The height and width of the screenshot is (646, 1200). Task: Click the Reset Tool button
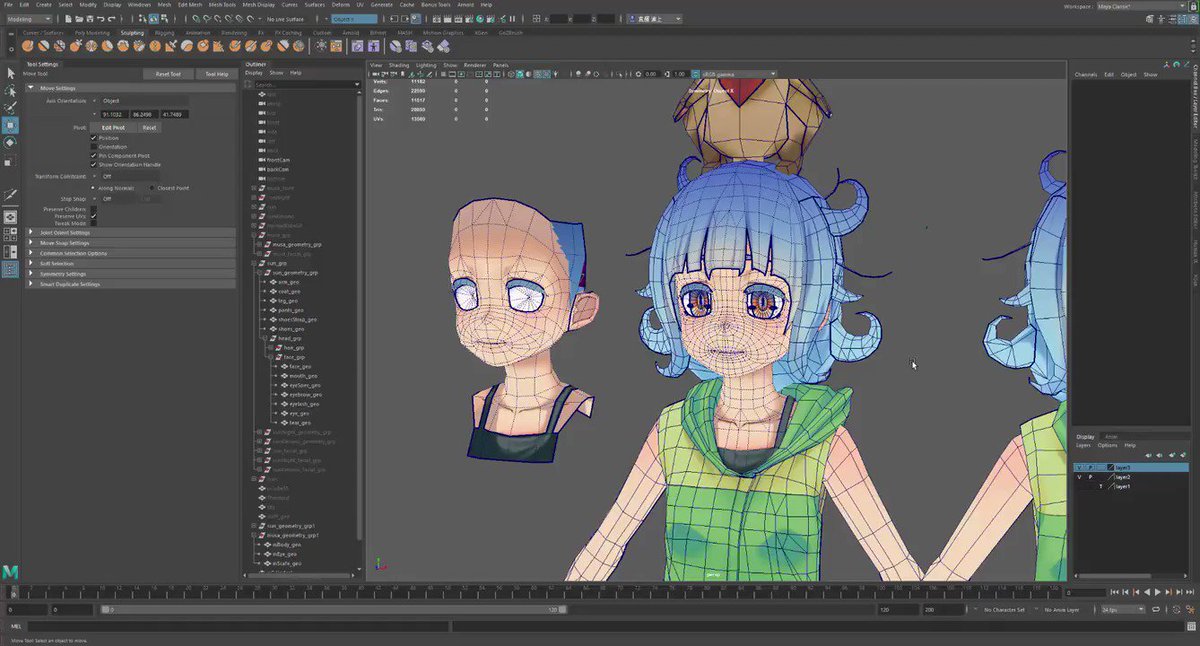(167, 74)
